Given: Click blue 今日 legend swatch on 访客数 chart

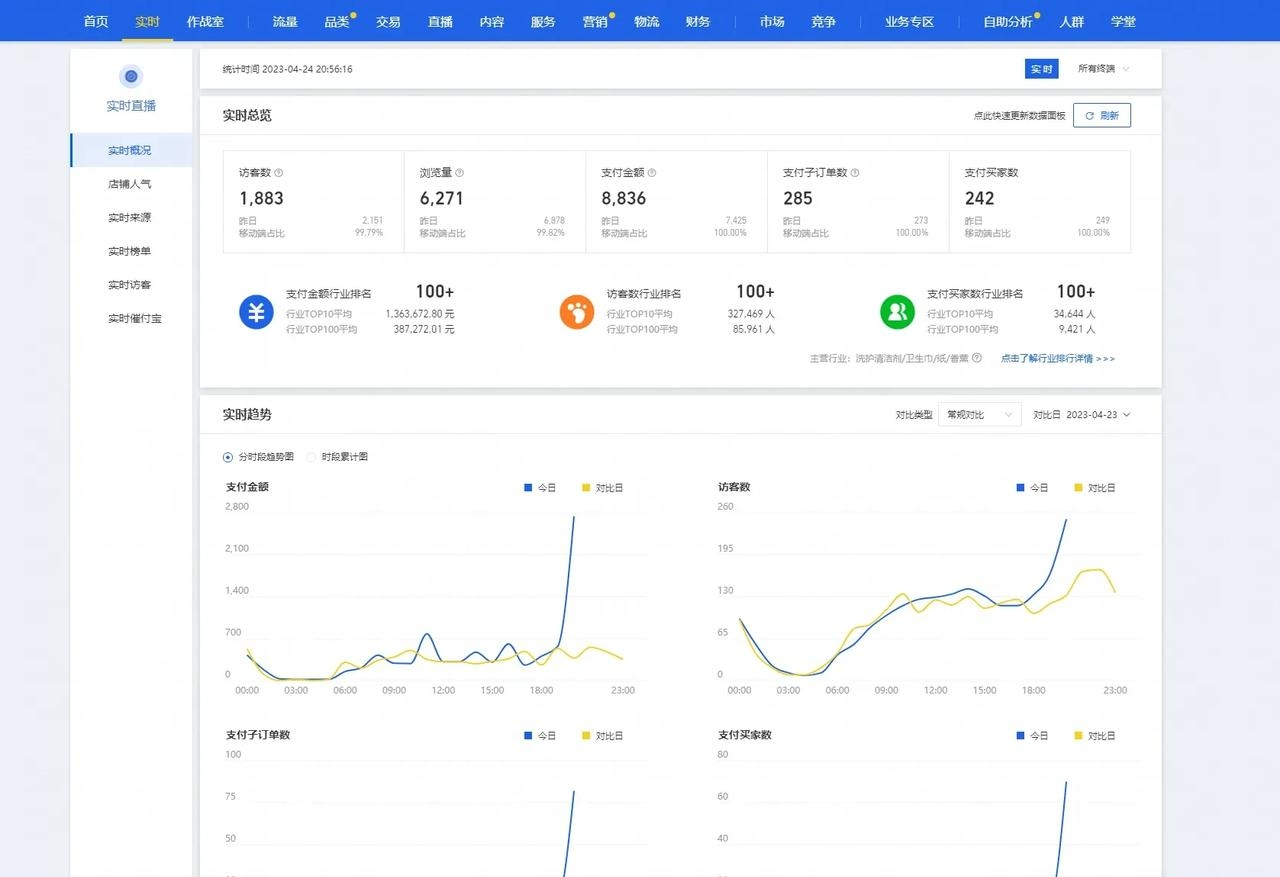Looking at the screenshot, I should pyautogui.click(x=1021, y=488).
